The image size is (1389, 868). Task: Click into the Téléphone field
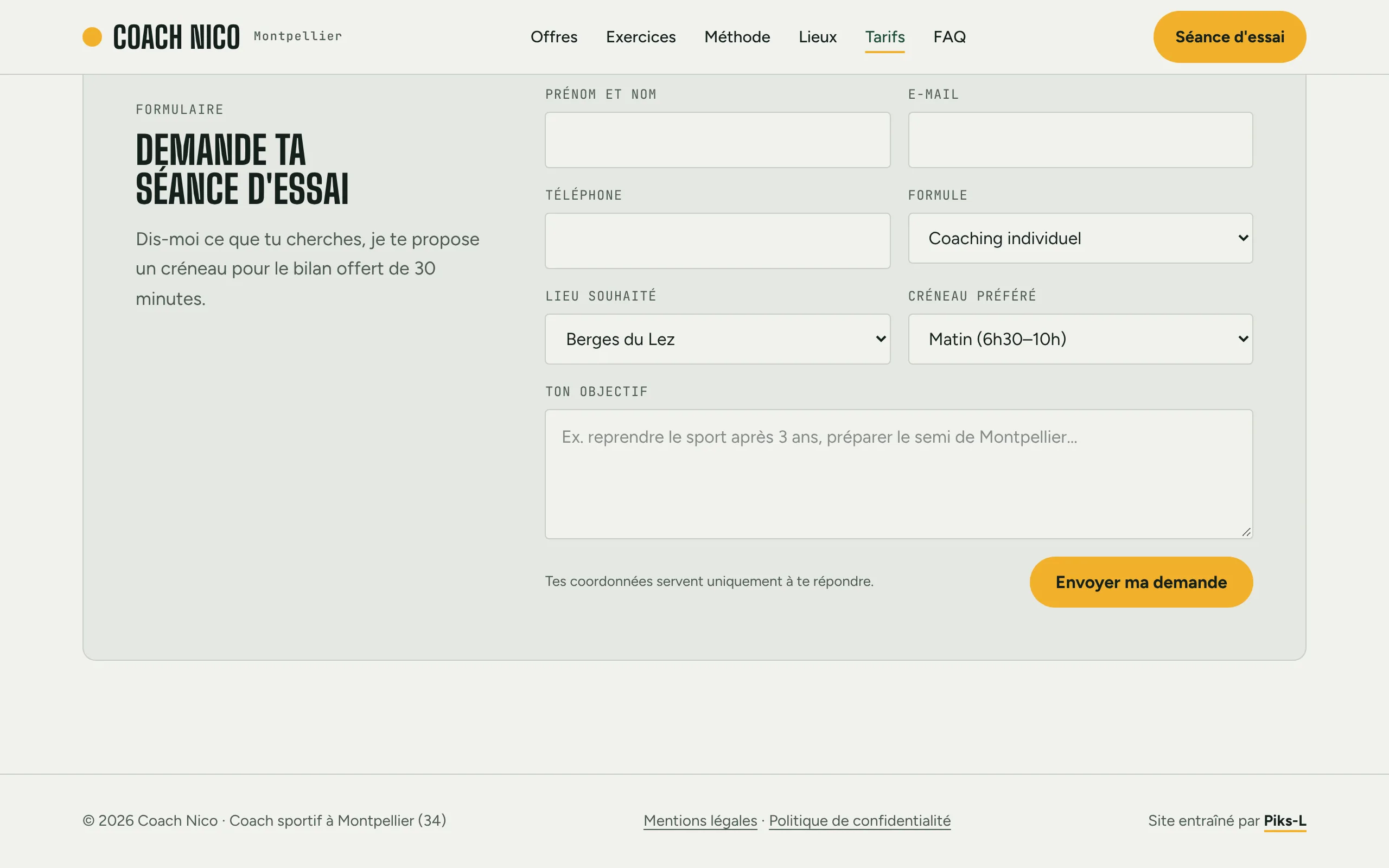point(717,240)
